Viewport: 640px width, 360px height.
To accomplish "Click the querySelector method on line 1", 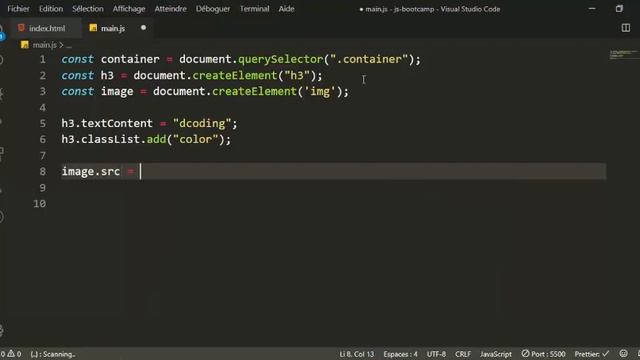I will coord(280,59).
